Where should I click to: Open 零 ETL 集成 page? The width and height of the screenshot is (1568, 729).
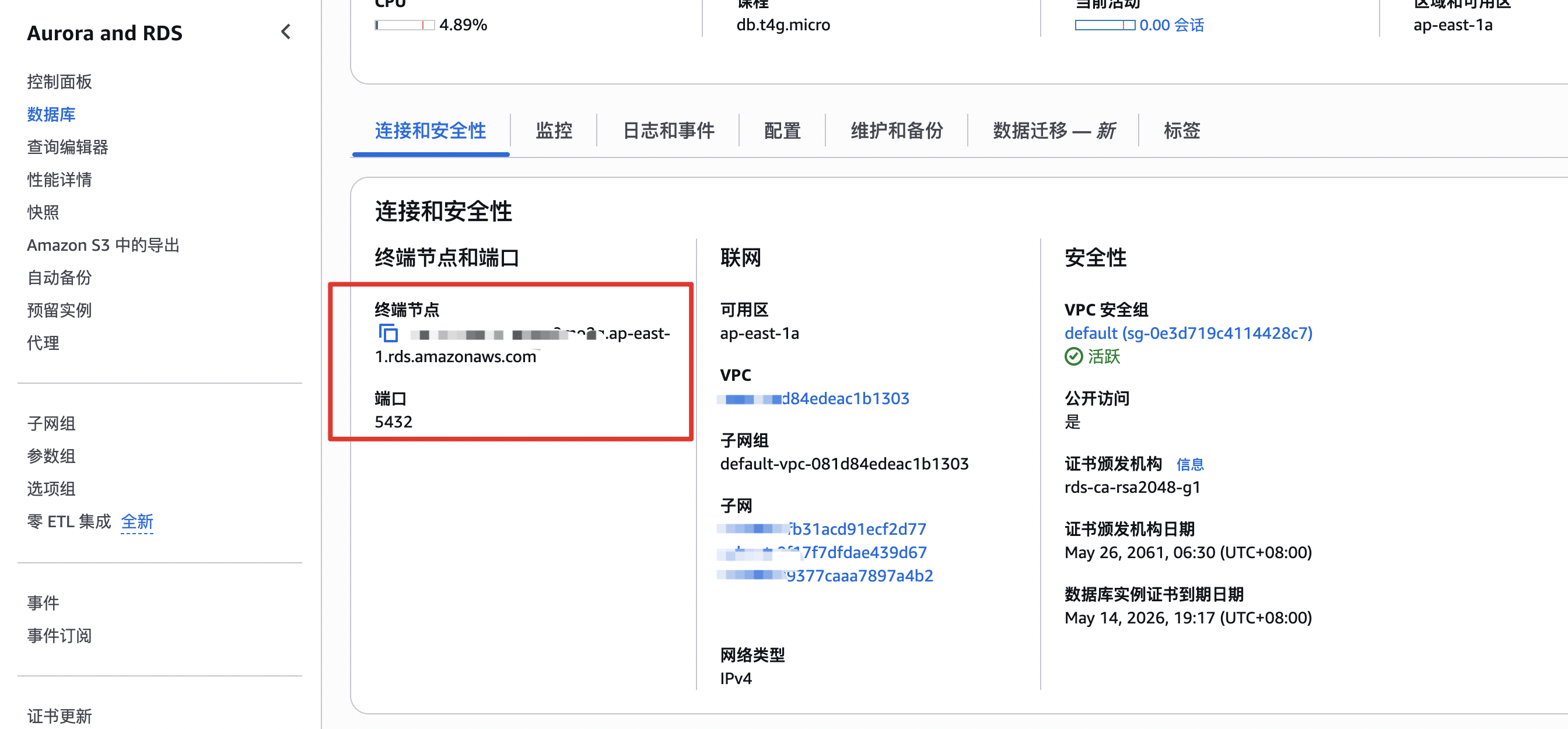click(x=69, y=521)
